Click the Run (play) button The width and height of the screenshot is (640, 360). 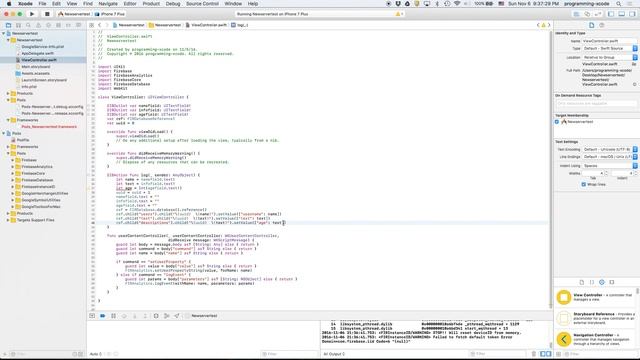(32, 14)
